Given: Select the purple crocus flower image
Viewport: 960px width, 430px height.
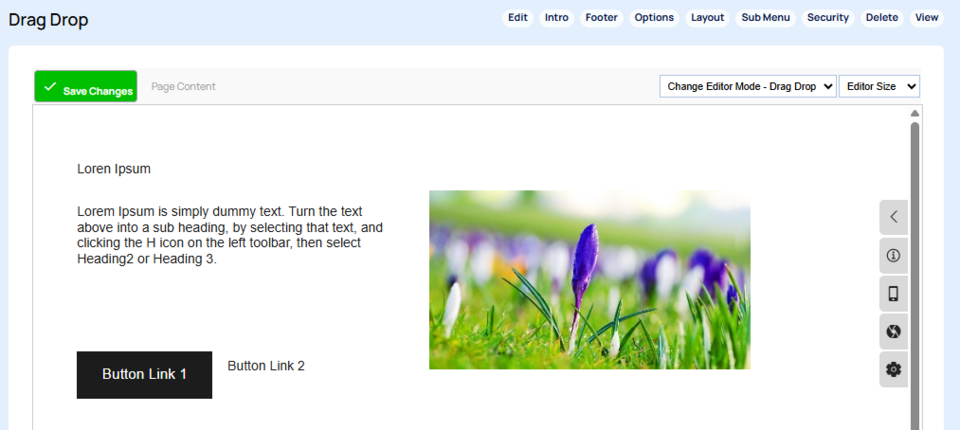Looking at the screenshot, I should (589, 280).
